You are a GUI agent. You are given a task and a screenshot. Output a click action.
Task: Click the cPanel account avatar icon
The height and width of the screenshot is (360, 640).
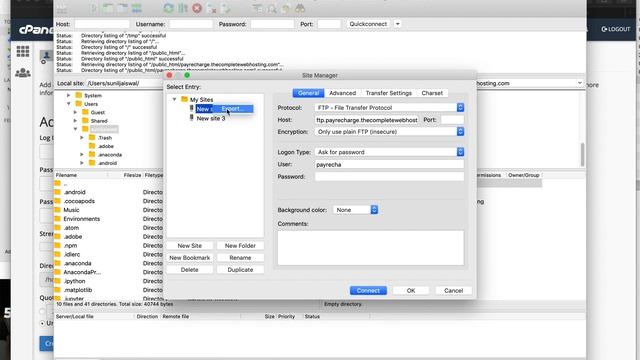(46, 56)
